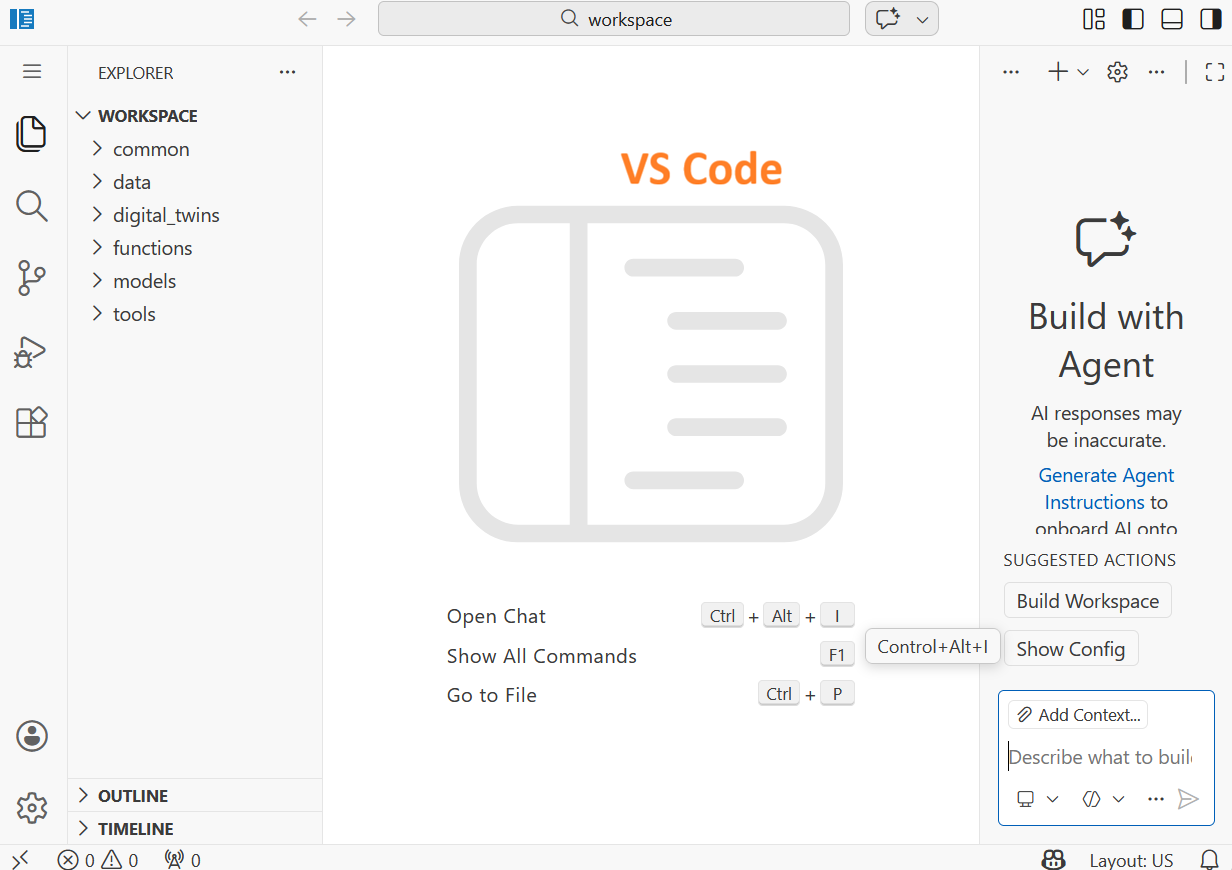Expand the common folder

[x=195, y=149]
